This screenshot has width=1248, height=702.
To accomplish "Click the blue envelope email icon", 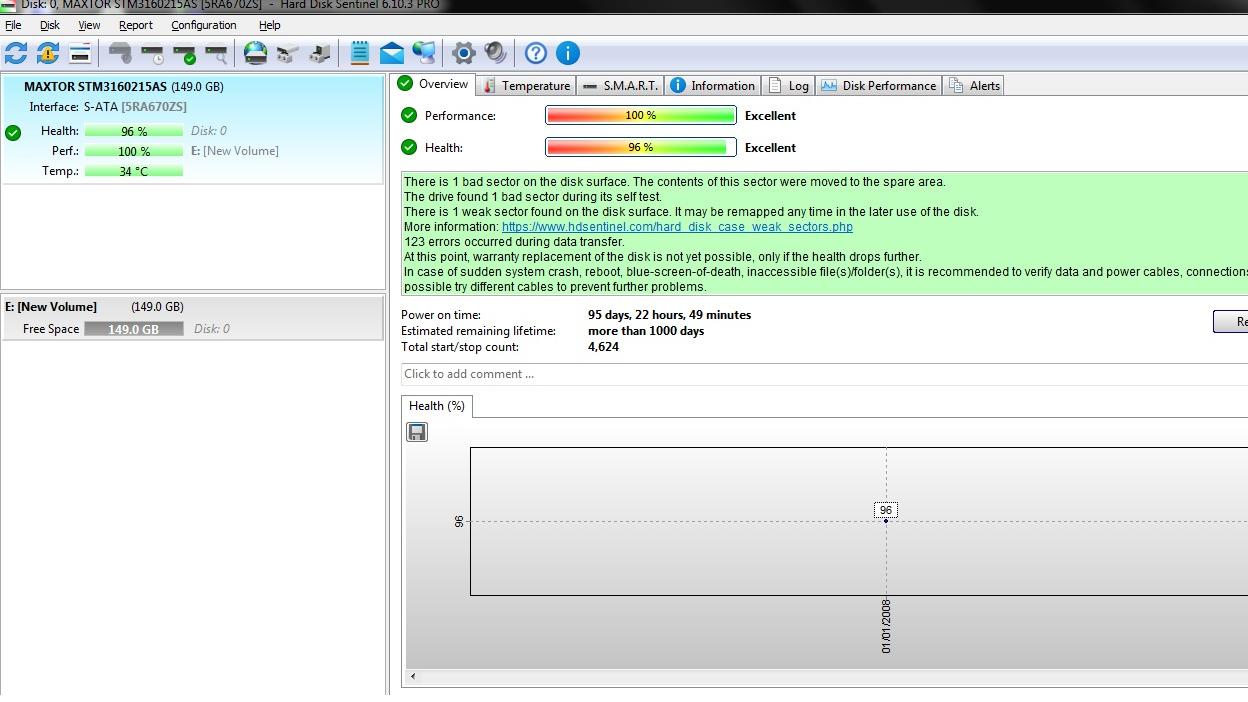I will click(392, 53).
